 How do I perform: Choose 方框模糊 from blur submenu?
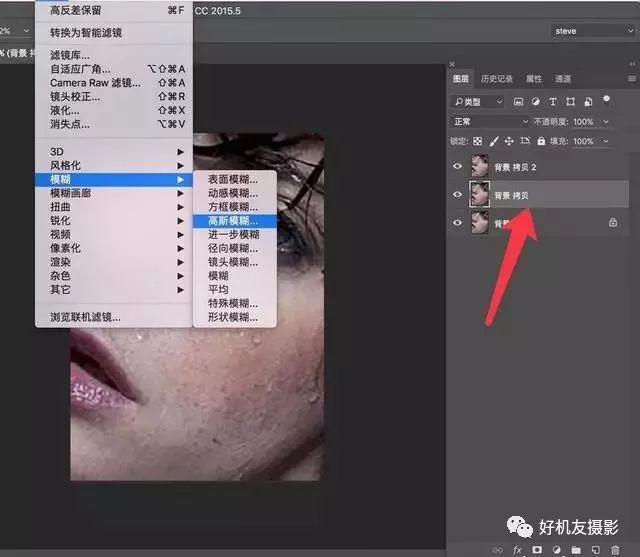235,207
